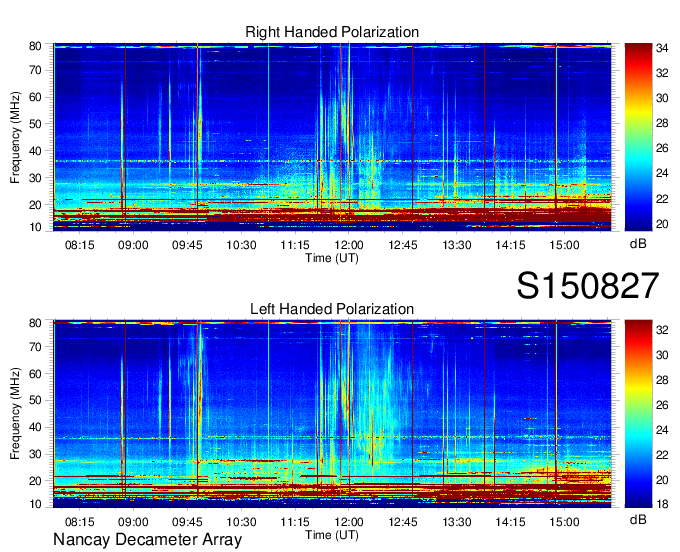The image size is (680, 552).
Task: Click the dB unit label under upper color bar
Action: (x=638, y=244)
